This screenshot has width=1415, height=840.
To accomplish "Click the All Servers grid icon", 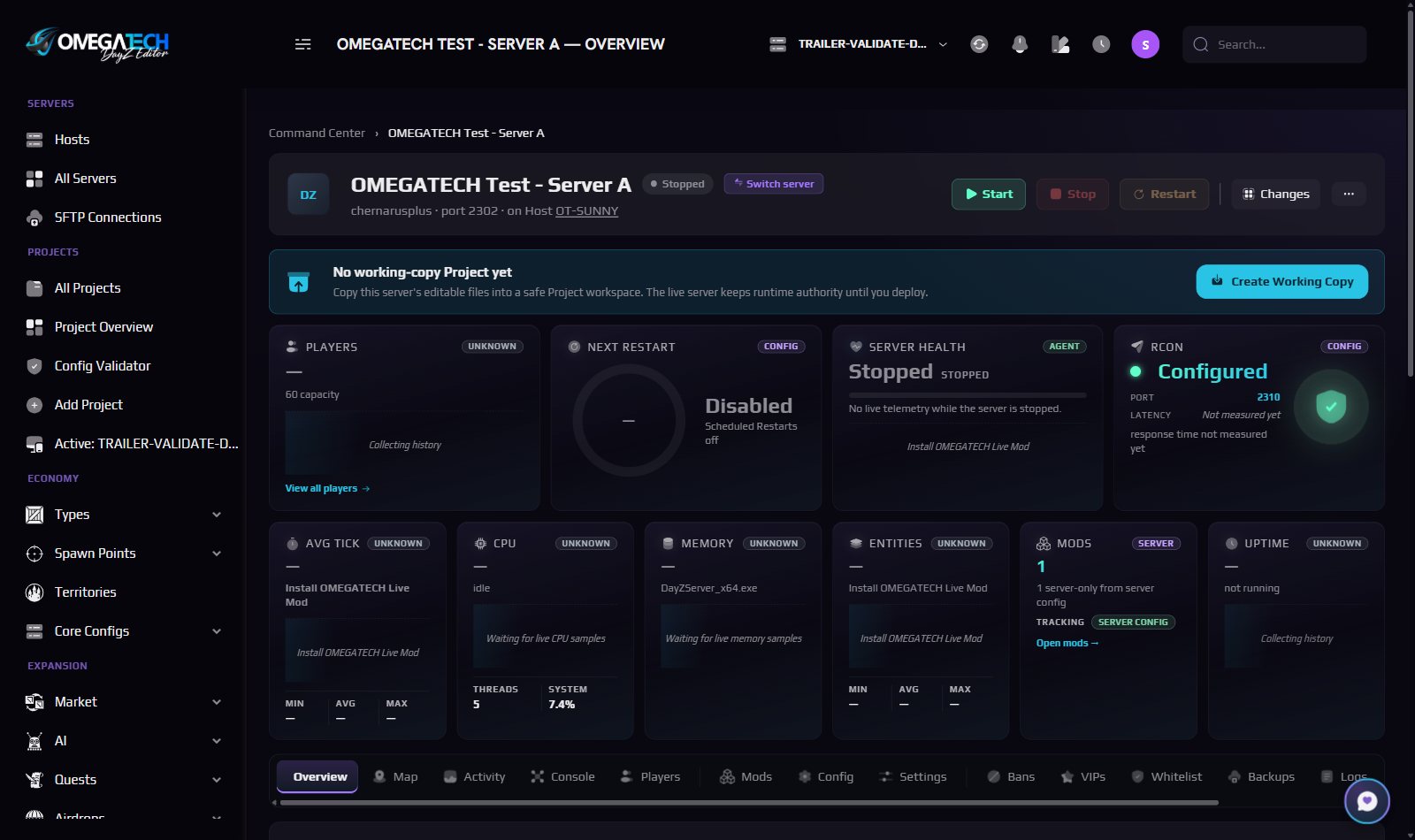I will click(34, 179).
